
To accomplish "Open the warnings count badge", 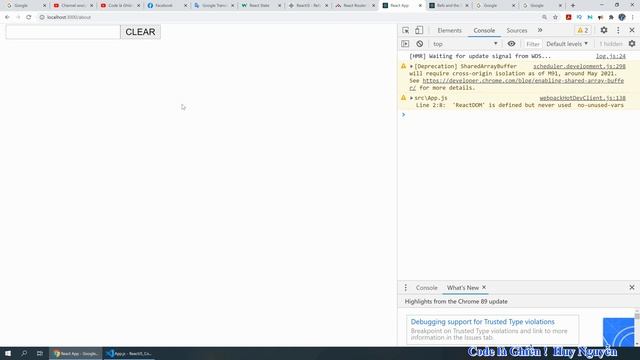I will tap(583, 30).
